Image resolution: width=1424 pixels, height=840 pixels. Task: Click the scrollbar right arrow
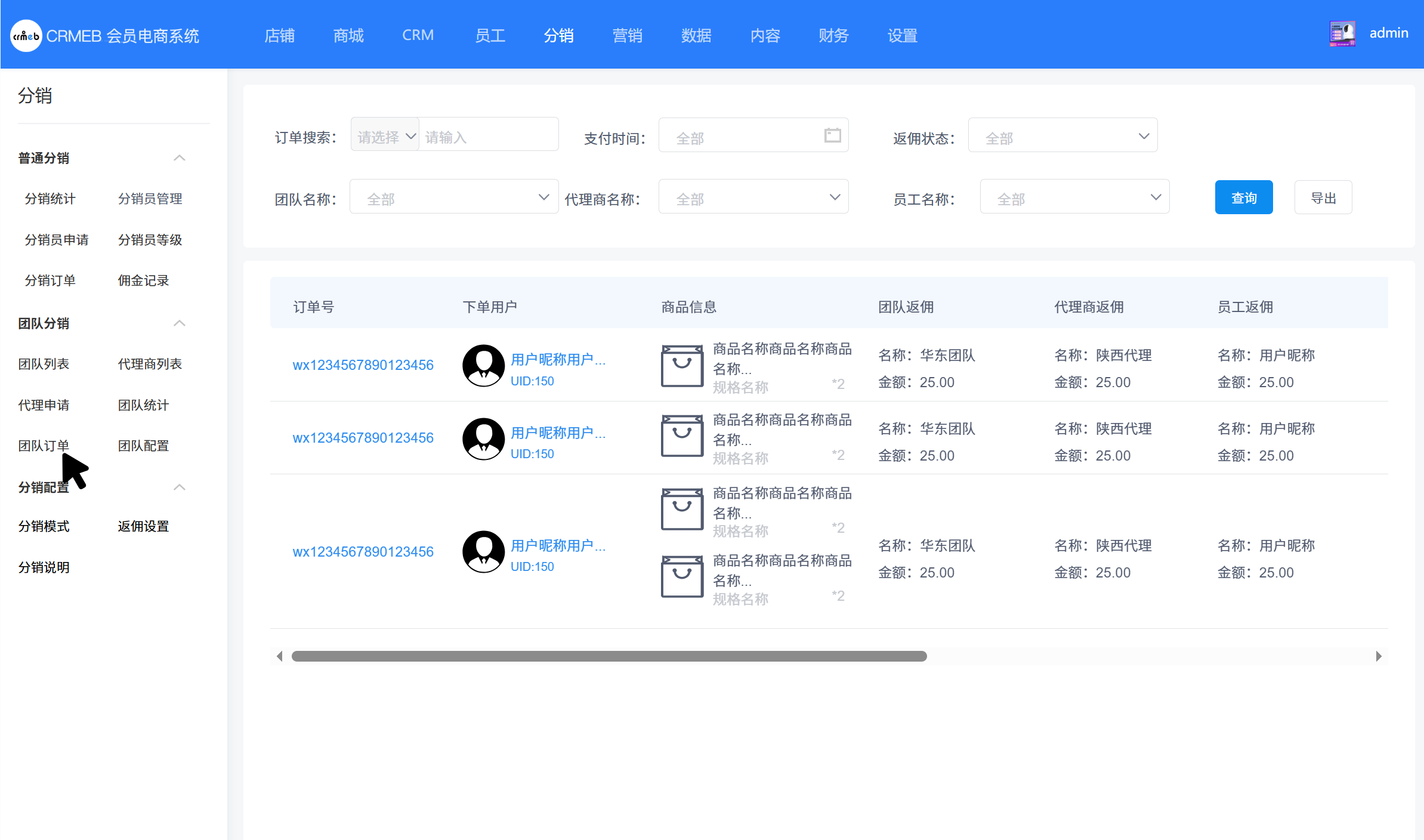pos(1378,656)
